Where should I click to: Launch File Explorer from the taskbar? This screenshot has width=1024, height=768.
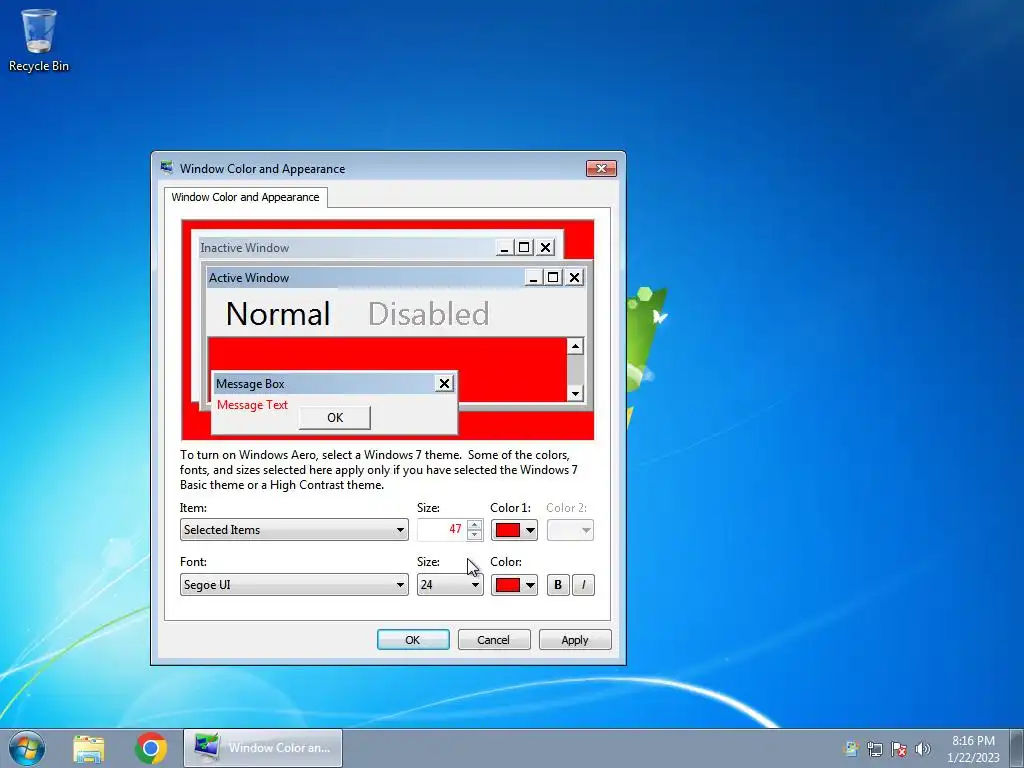89,748
